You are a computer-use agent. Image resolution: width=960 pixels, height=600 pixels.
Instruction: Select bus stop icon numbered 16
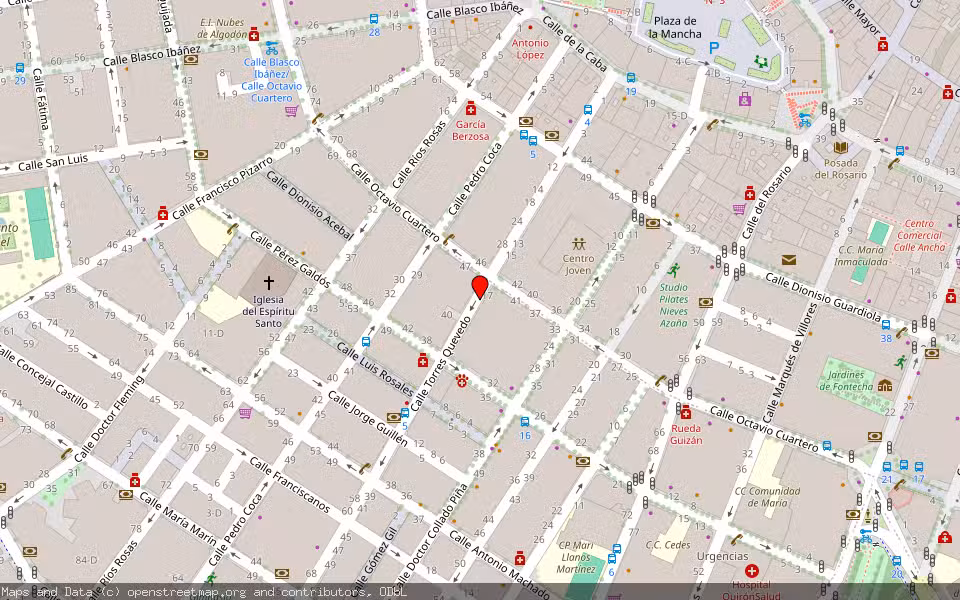(x=525, y=422)
